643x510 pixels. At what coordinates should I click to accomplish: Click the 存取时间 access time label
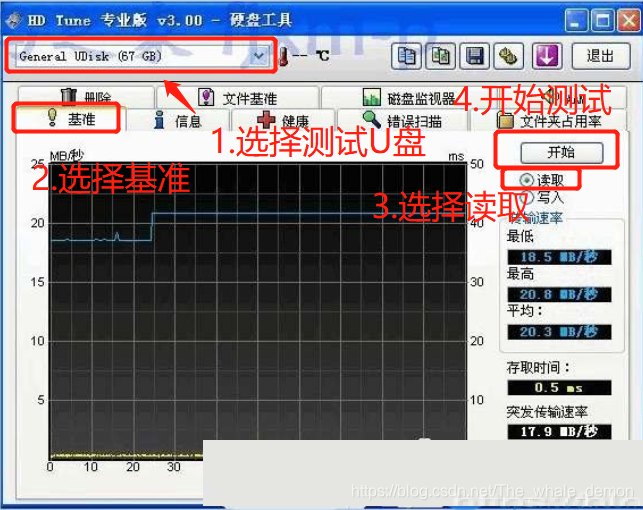click(x=538, y=367)
